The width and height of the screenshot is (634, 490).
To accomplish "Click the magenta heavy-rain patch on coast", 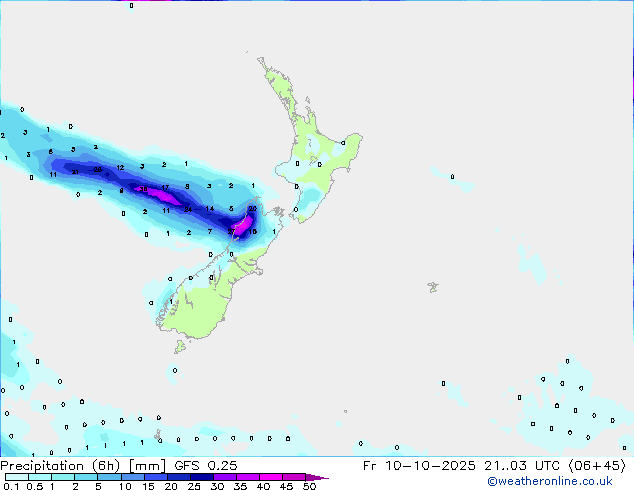I will coord(242,227).
